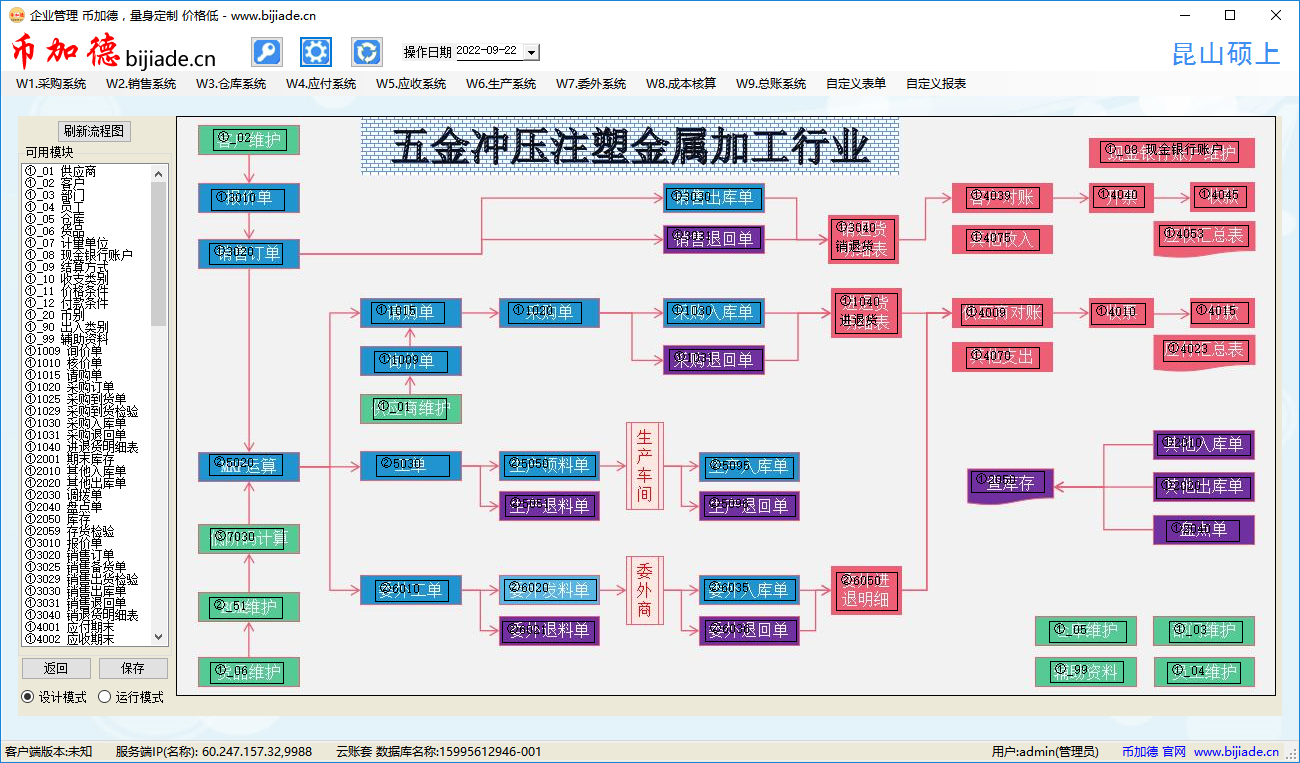Click 采购入库单 flowchart node
This screenshot has width=1300, height=763.
(x=714, y=312)
